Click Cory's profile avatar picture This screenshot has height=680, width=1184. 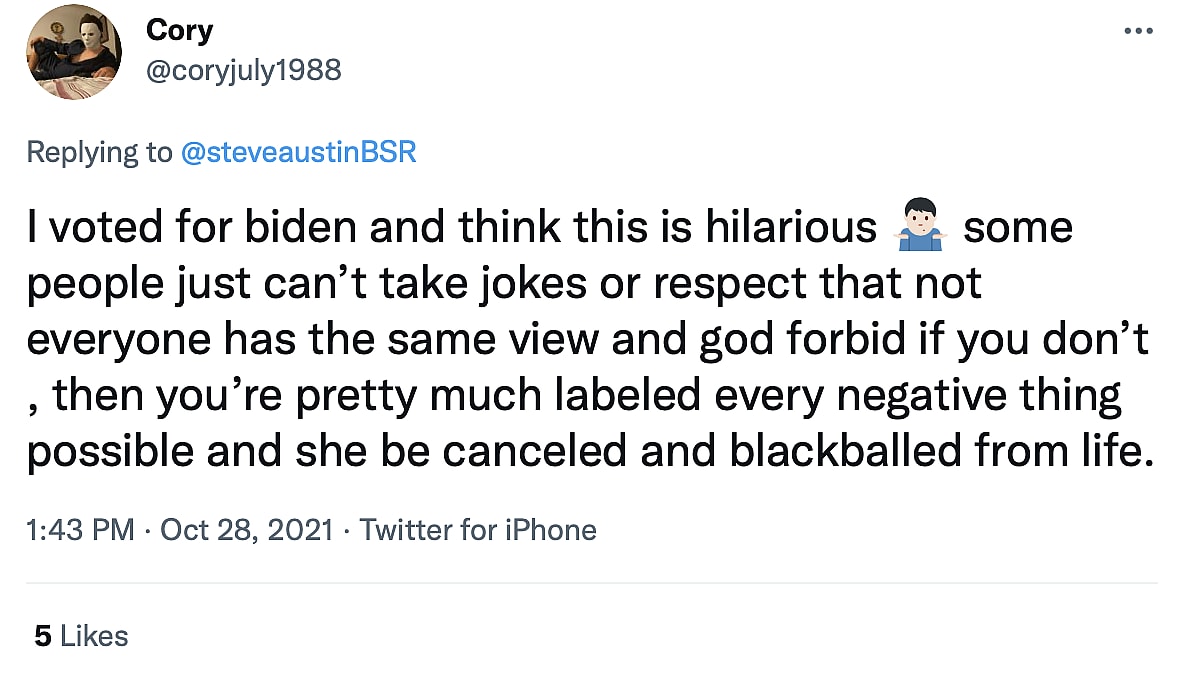(74, 50)
